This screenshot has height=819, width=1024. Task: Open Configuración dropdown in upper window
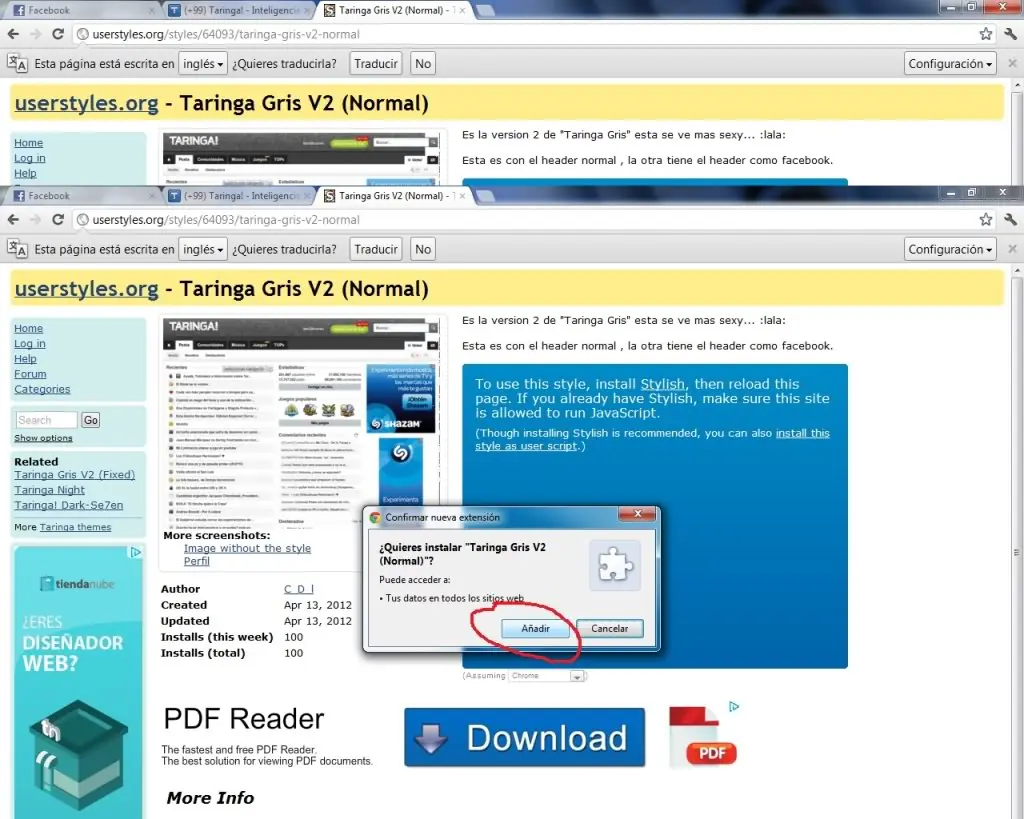950,63
